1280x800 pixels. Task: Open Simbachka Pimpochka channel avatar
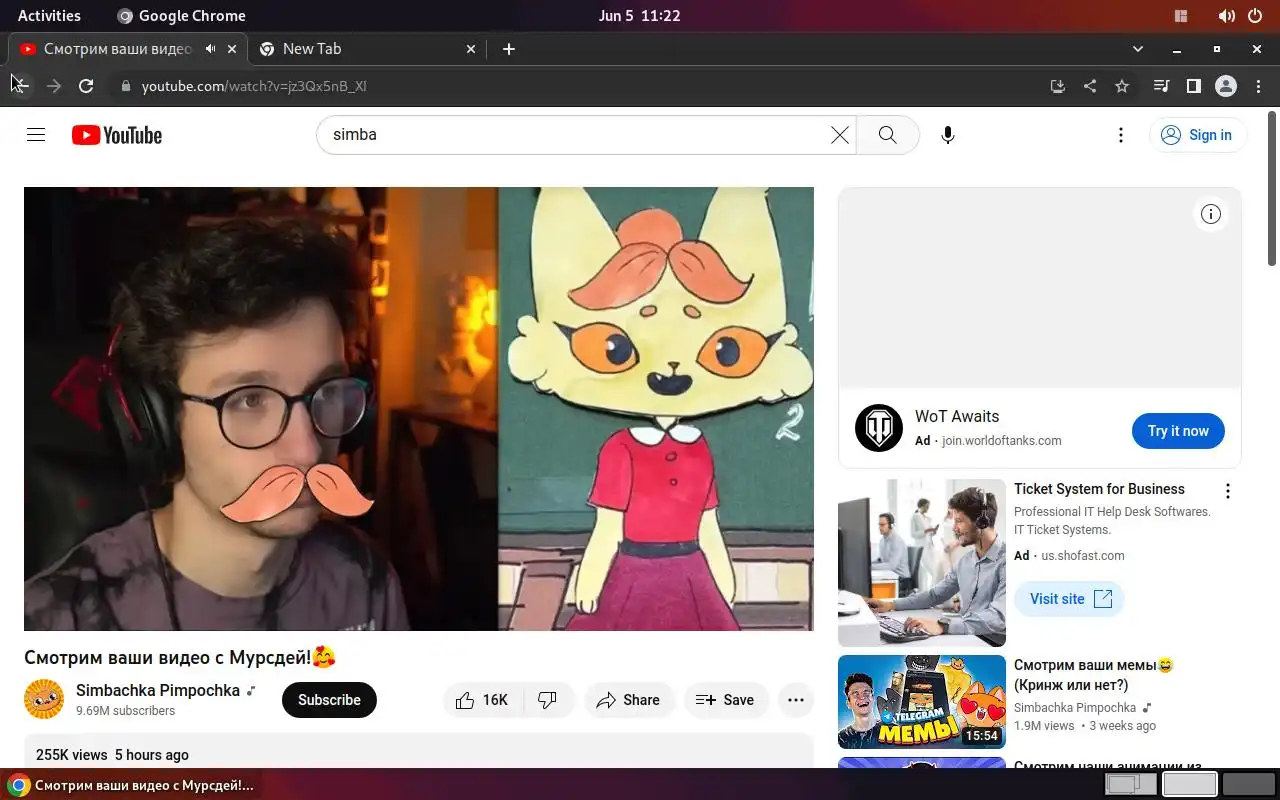pos(44,699)
